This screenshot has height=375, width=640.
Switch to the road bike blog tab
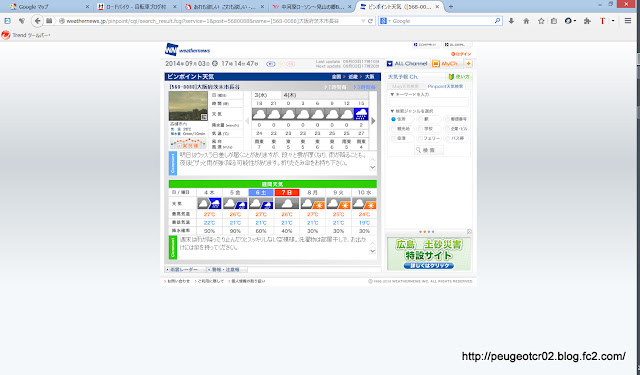137,7
